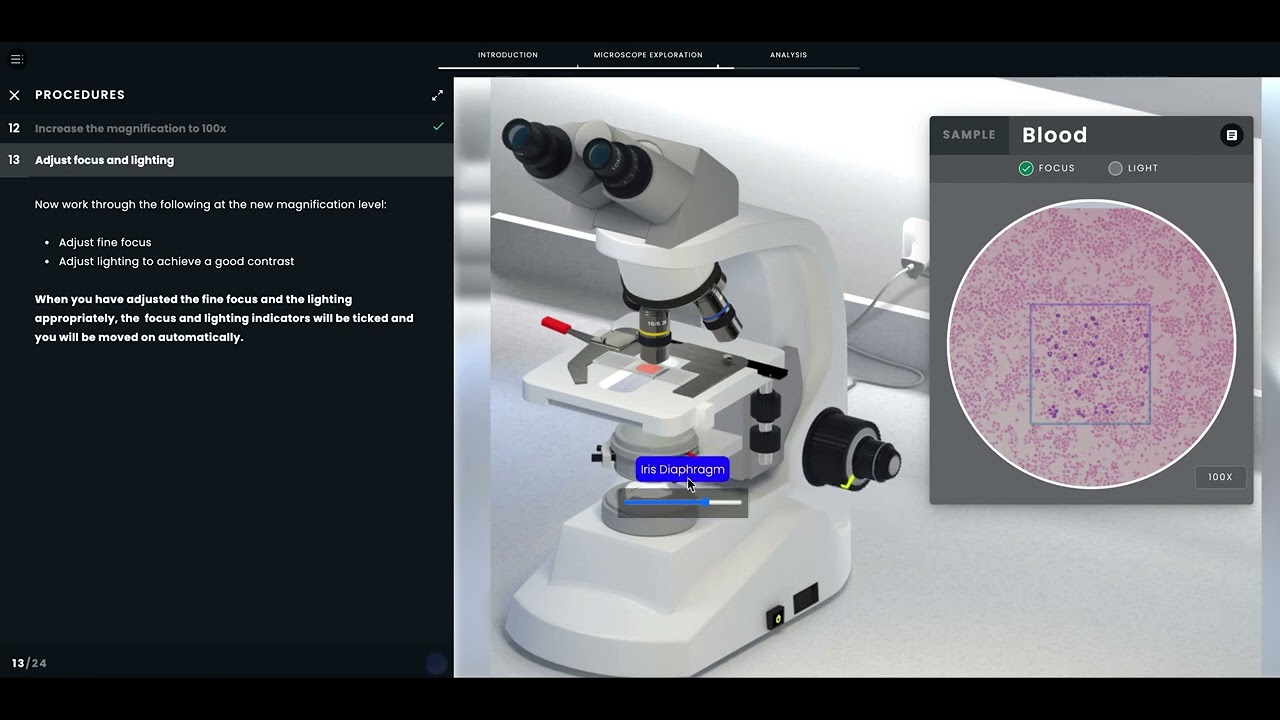The image size is (1280, 720).
Task: Click the Iris Diaphragm label
Action: click(x=682, y=469)
